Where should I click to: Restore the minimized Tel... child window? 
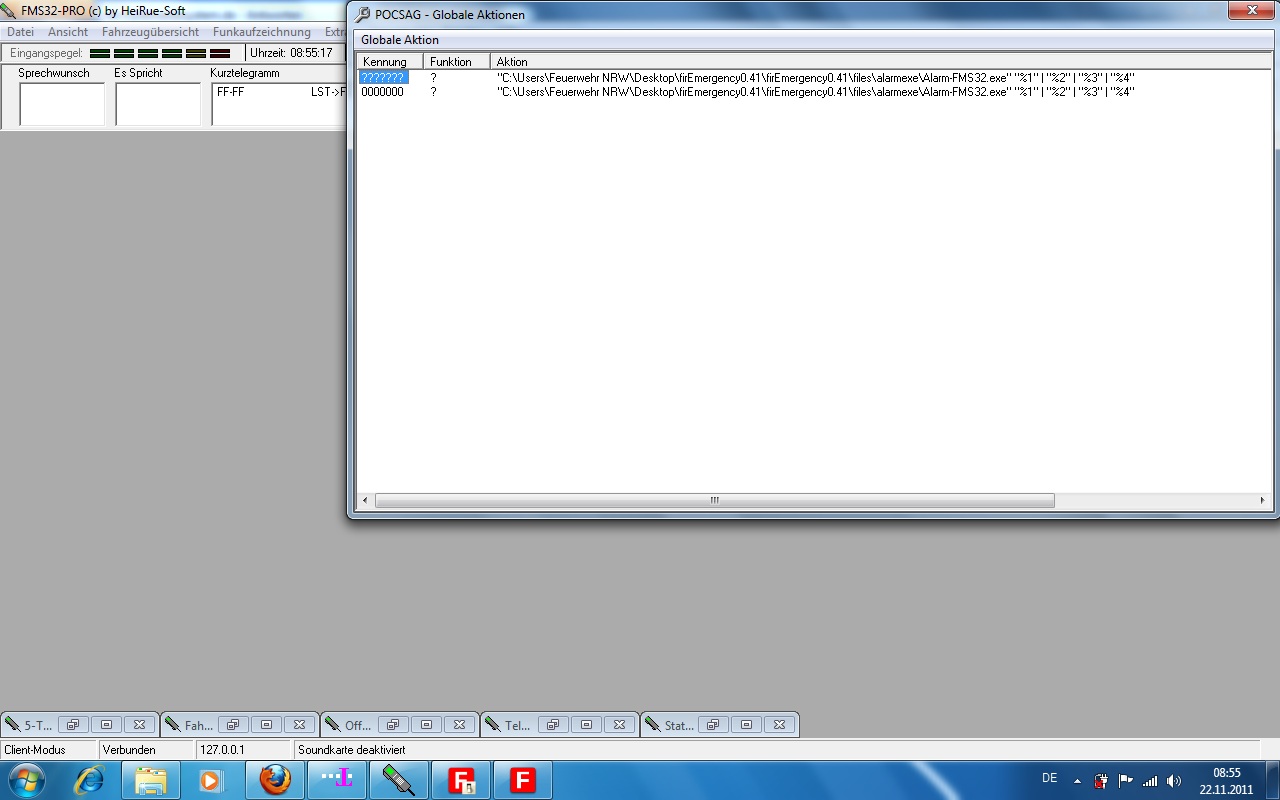[553, 725]
